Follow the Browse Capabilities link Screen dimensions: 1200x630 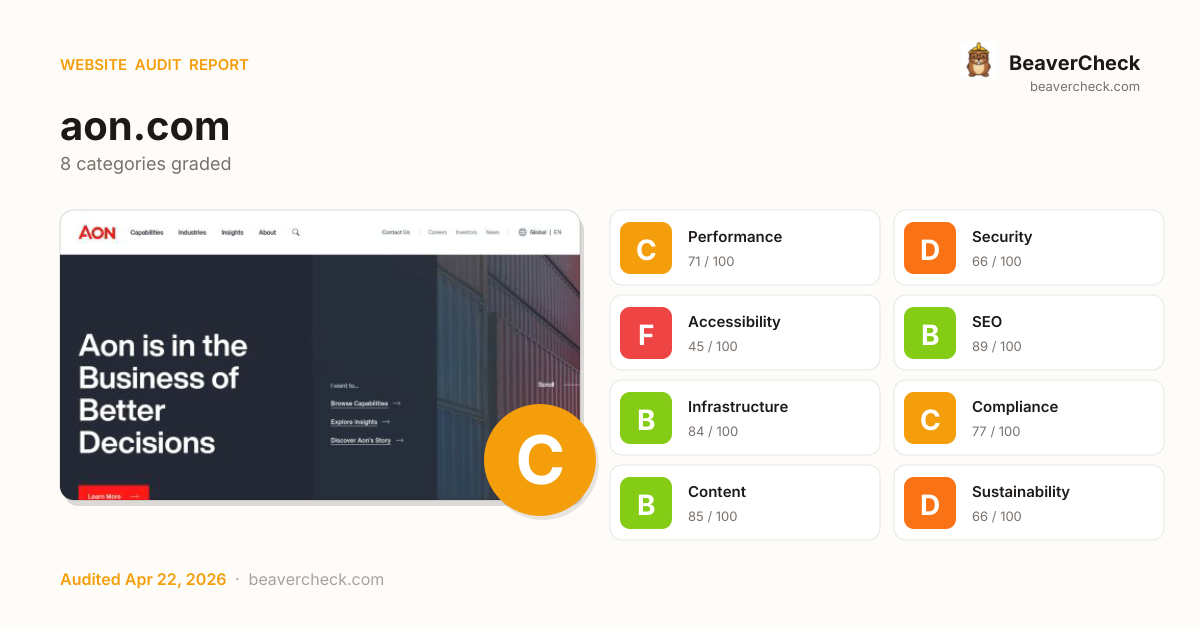(359, 404)
